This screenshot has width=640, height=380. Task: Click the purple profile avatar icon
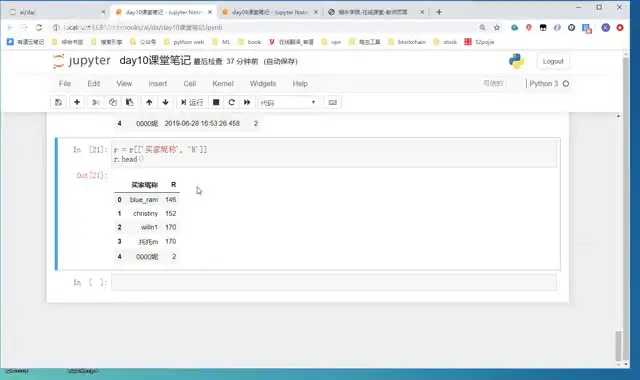(606, 27)
